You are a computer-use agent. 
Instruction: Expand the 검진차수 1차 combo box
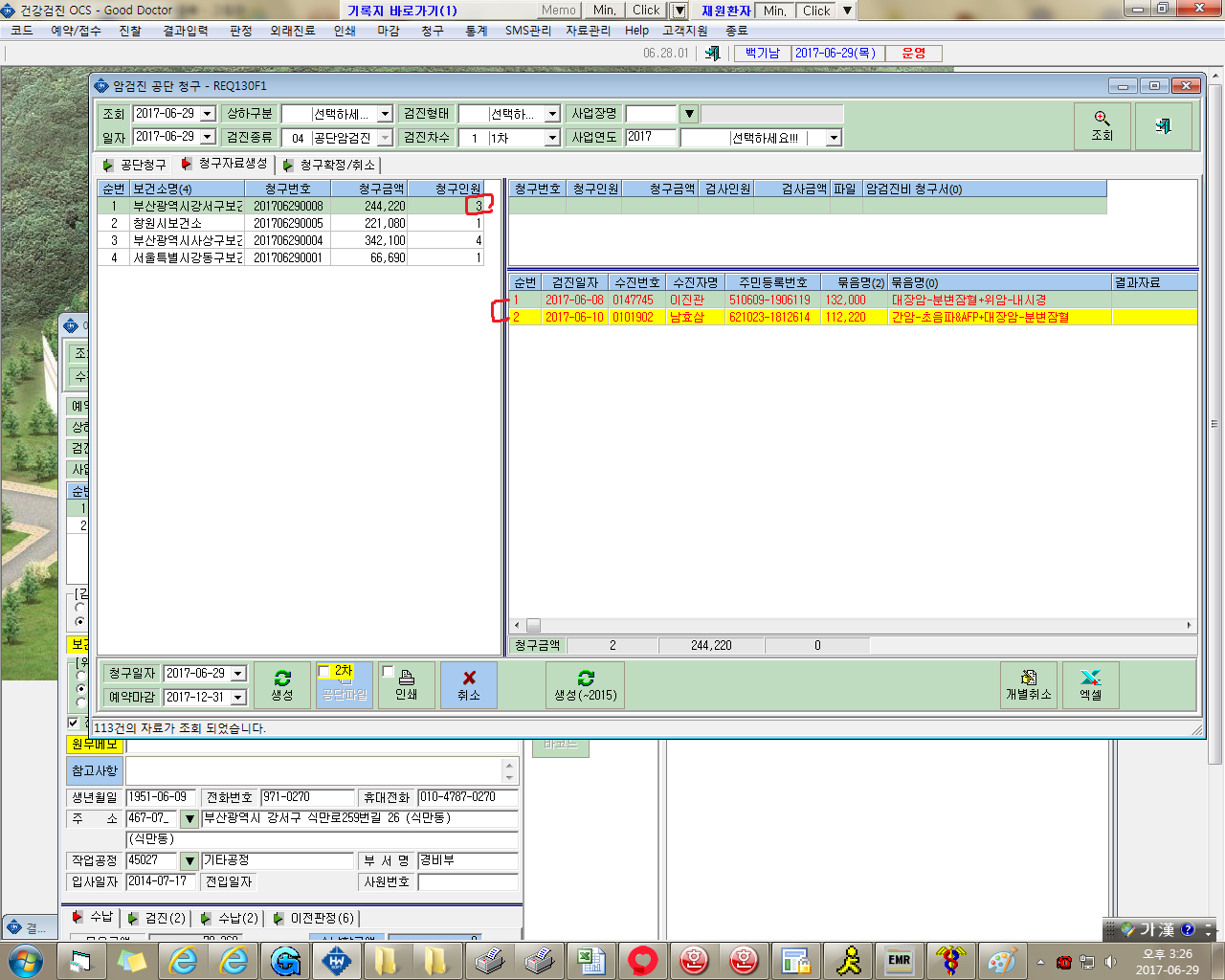coord(552,138)
